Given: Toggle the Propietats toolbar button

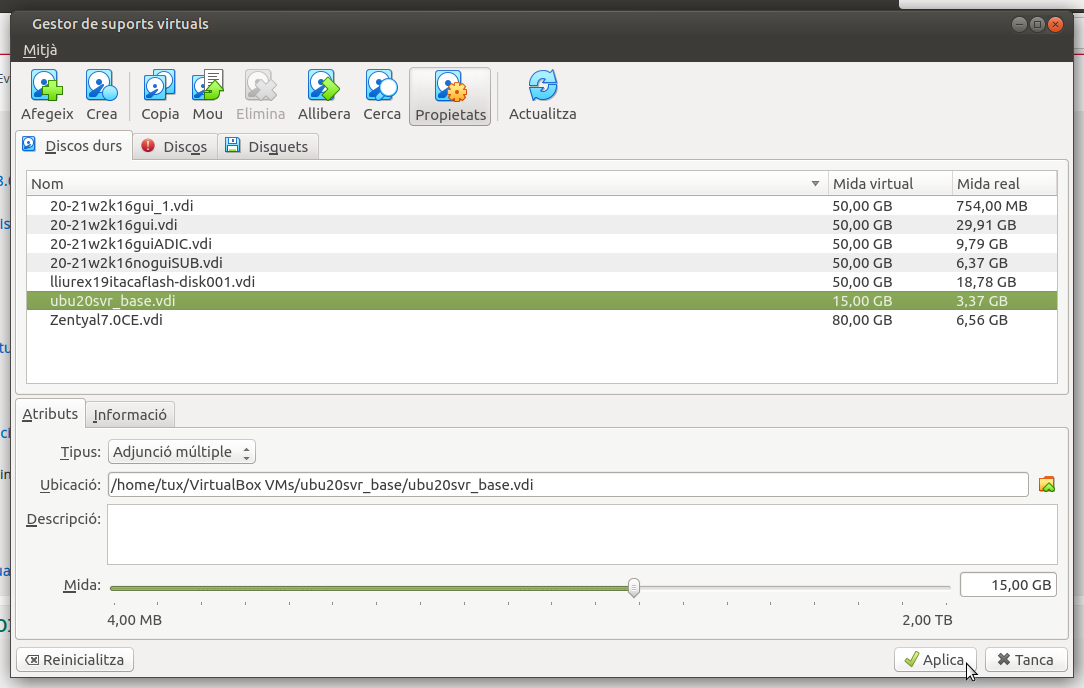Looking at the screenshot, I should (x=450, y=96).
